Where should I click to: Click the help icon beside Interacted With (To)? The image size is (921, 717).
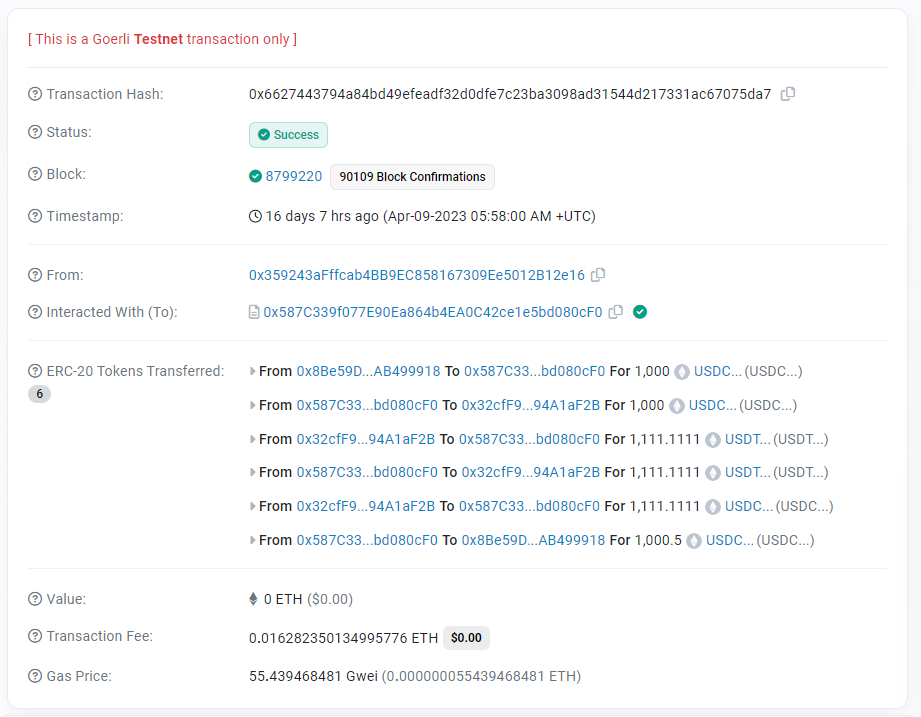point(35,312)
